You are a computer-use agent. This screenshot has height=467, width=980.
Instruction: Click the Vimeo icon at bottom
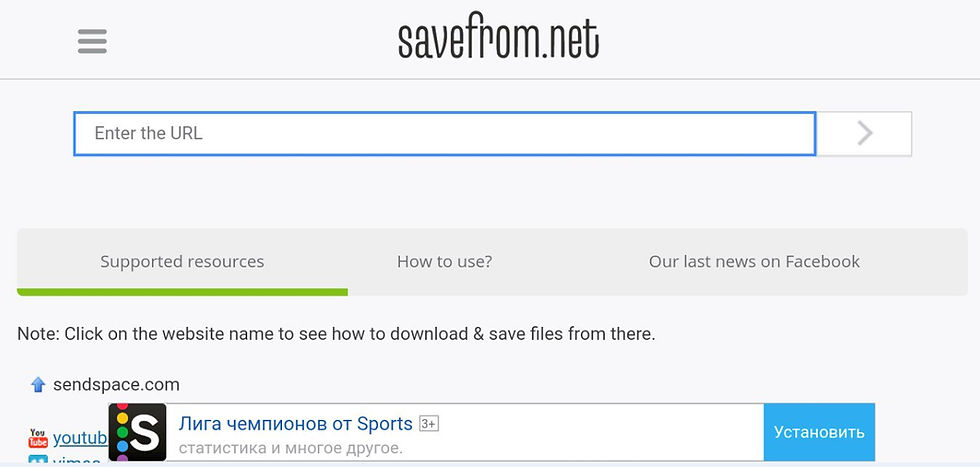38,461
